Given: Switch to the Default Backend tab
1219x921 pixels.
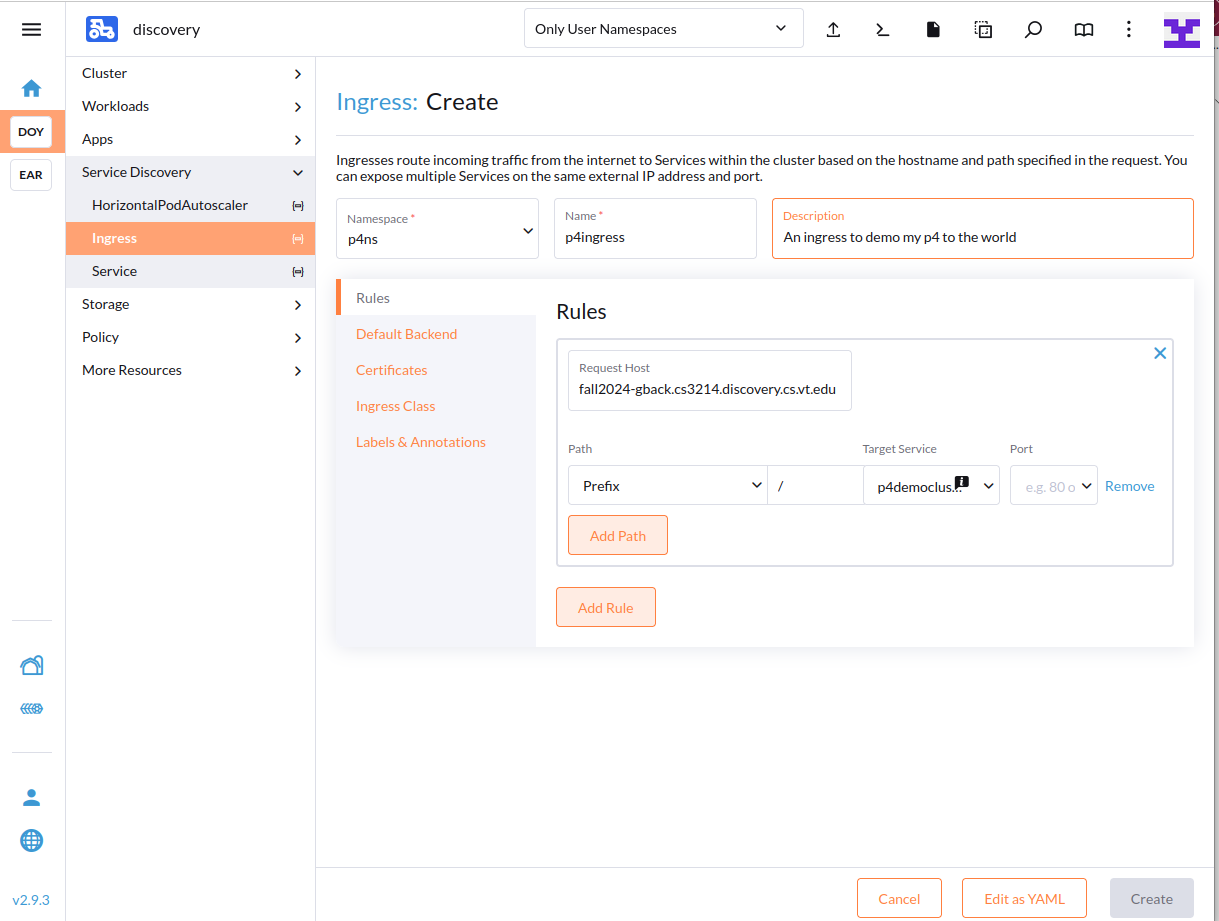Looking at the screenshot, I should point(406,334).
